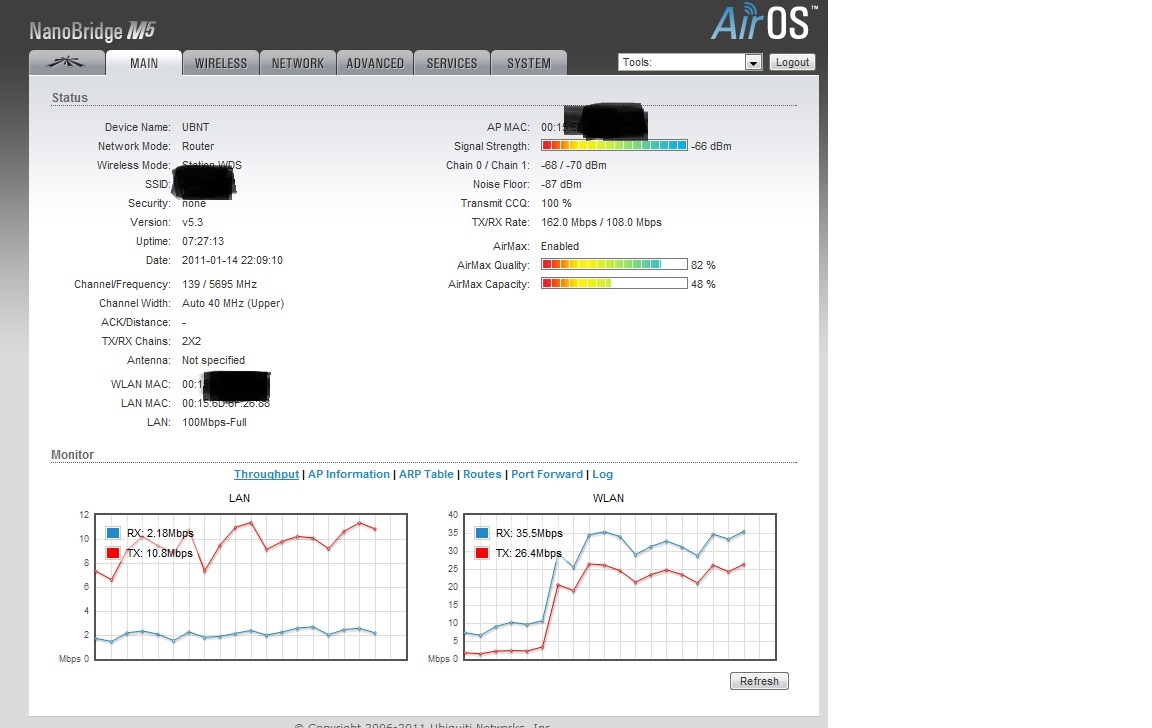Click the date 2011-01-14 22:09:10
Image resolution: width=1152 pixels, height=728 pixels.
point(232,260)
